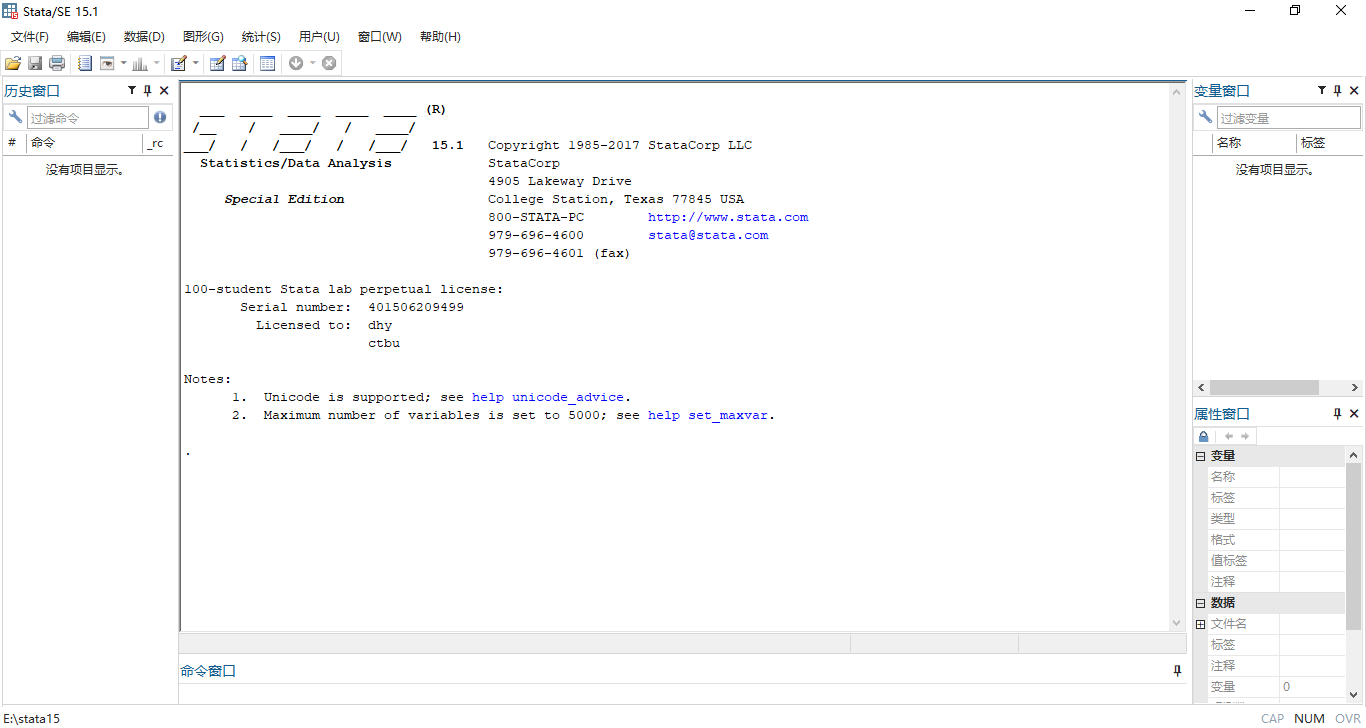Open the Viewer eye icon
1366x728 pixels.
click(107, 63)
